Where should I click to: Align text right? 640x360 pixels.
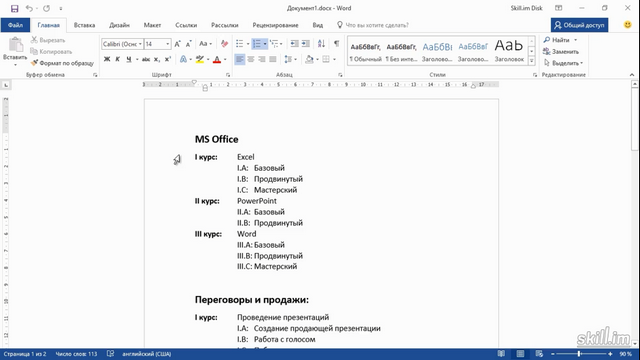coord(262,60)
